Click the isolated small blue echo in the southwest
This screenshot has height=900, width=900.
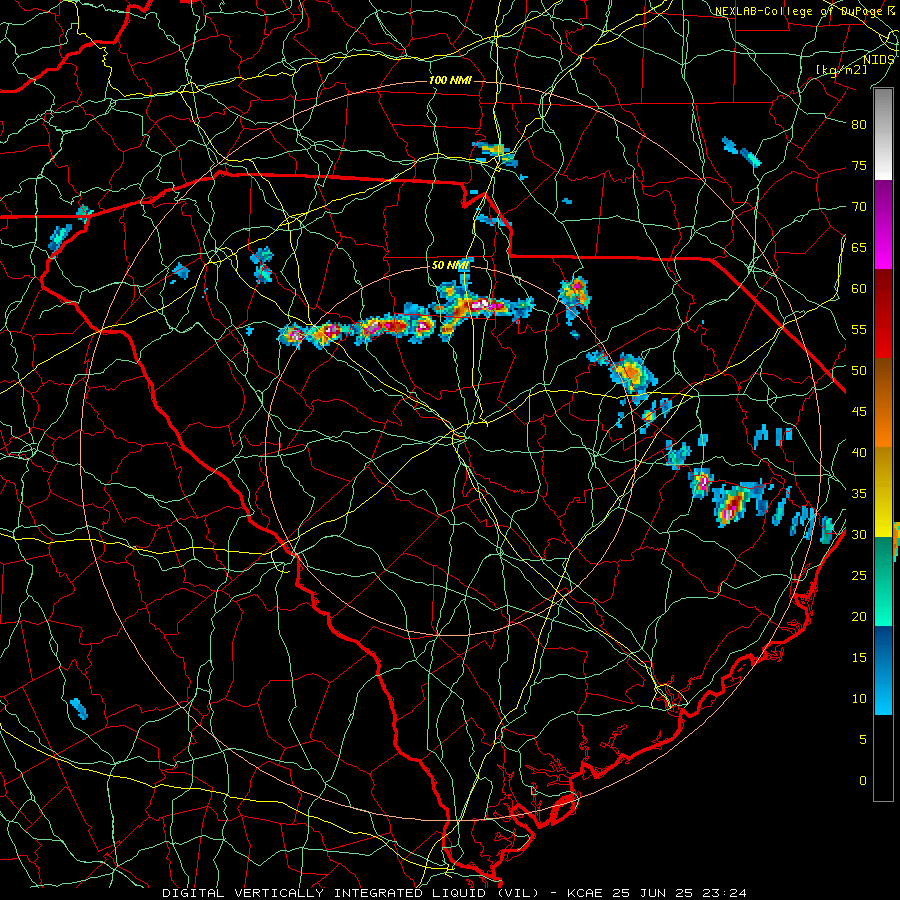79,708
